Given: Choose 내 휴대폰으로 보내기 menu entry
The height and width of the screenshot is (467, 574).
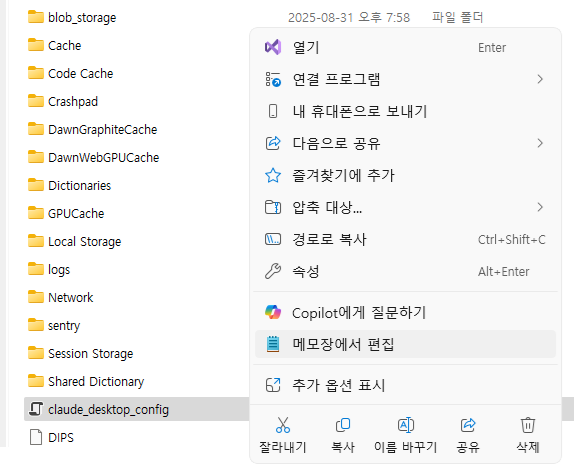Looking at the screenshot, I should (406, 111).
